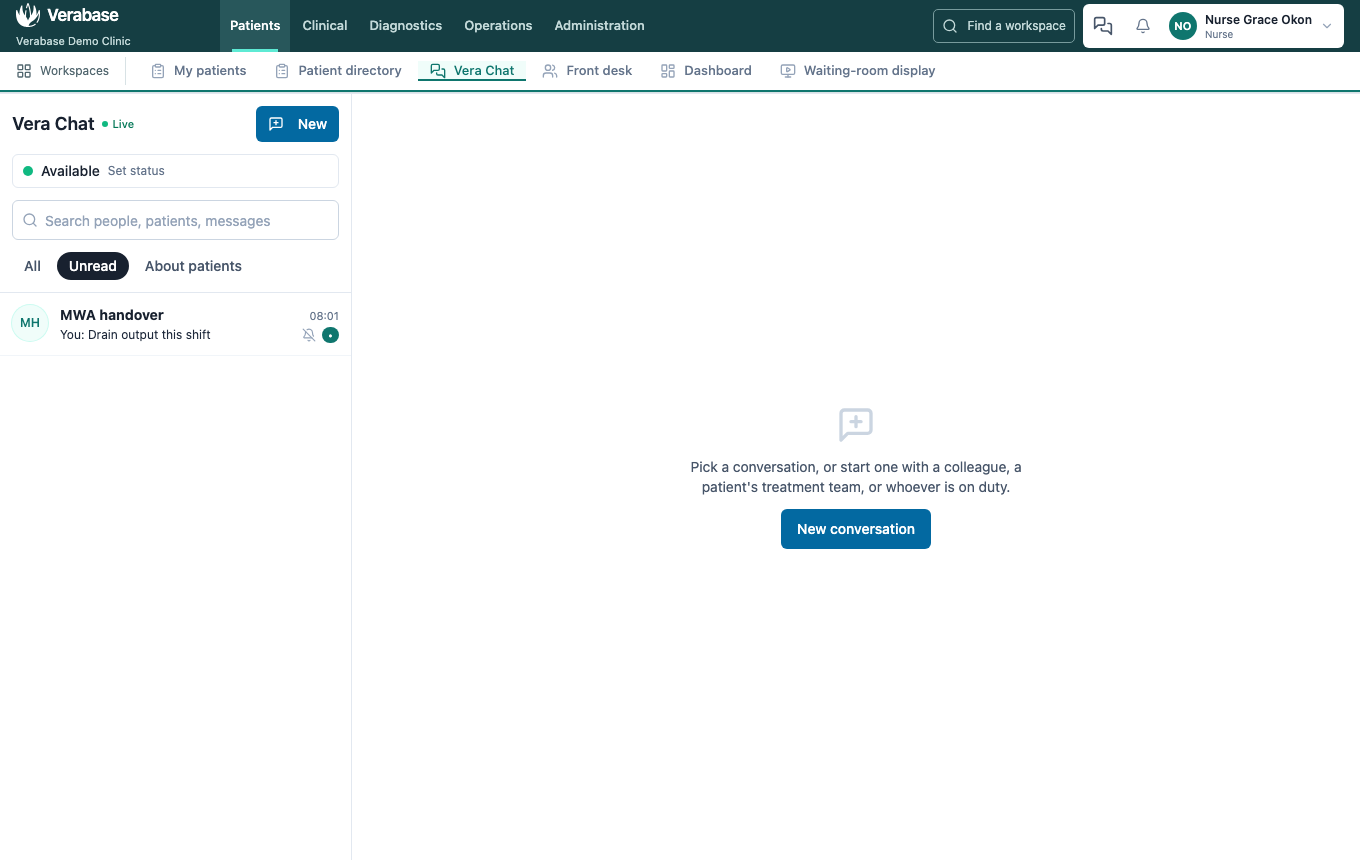Toggle the Unread filter

(93, 266)
